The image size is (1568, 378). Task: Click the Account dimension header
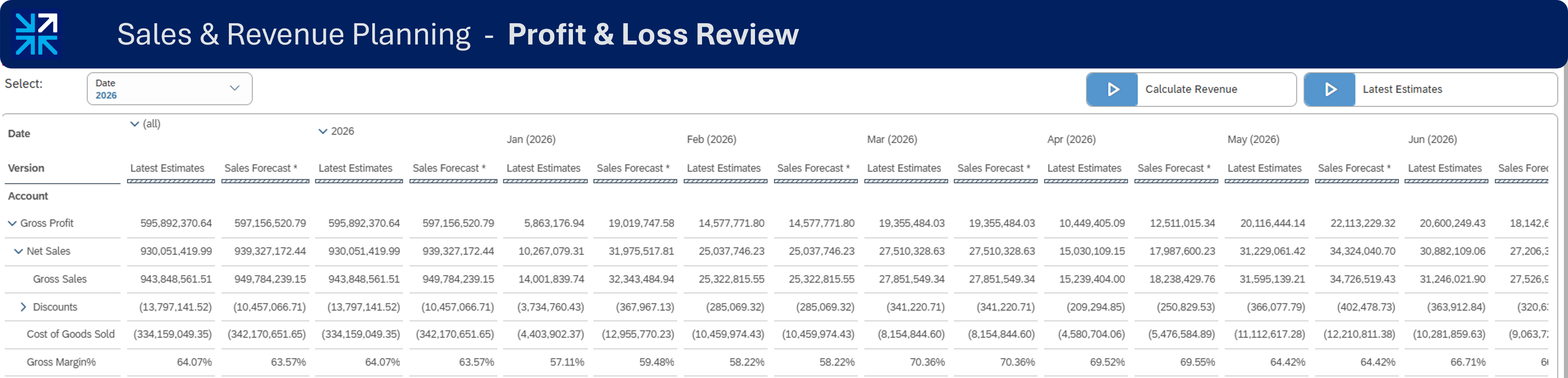(28, 195)
